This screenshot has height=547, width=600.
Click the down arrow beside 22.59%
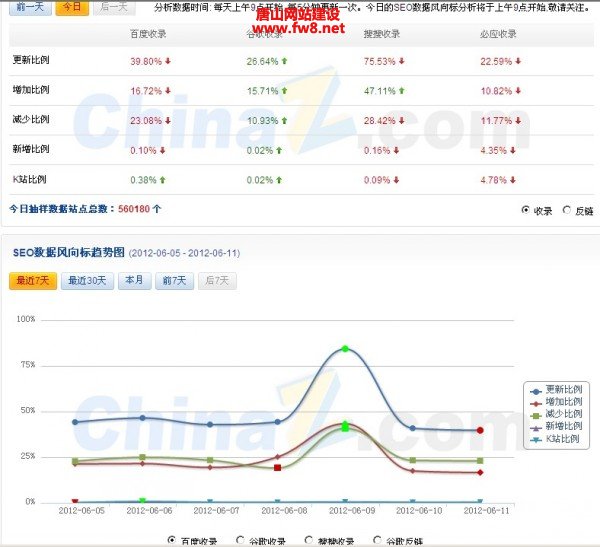[518, 61]
